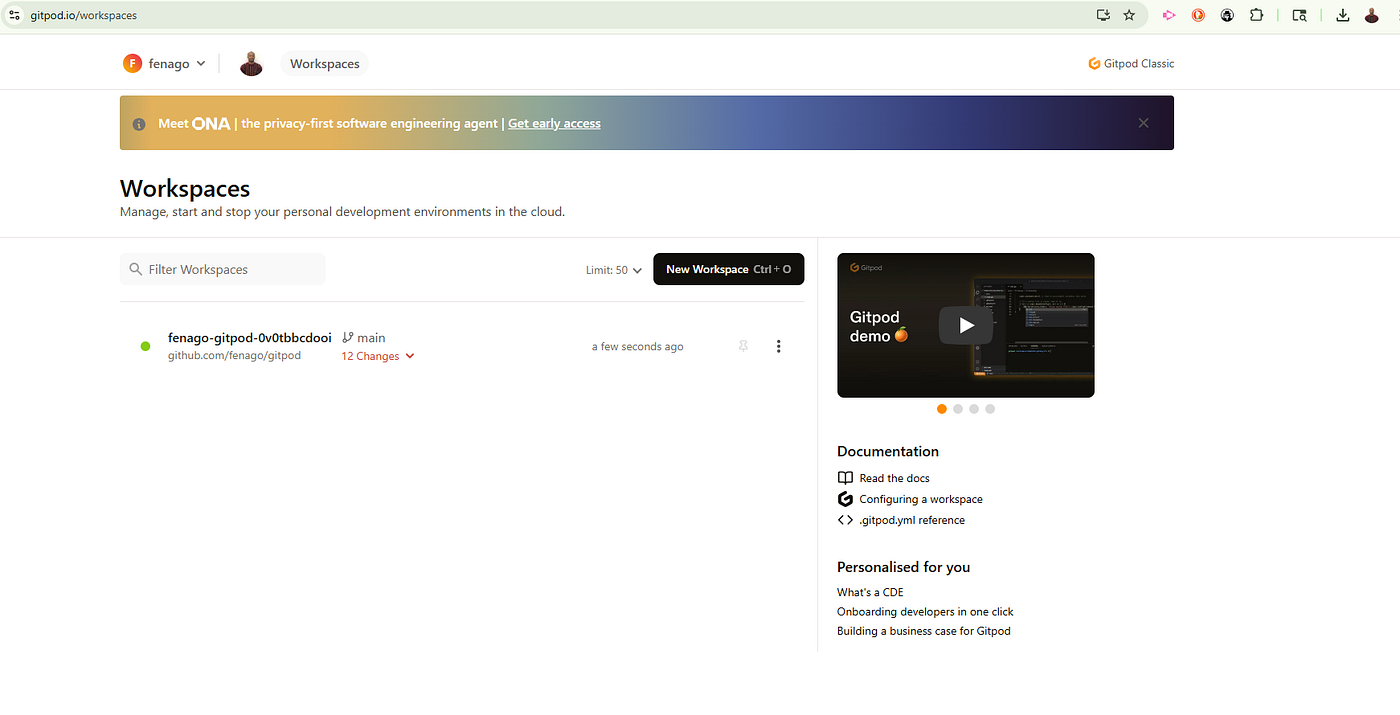Expand the 12 Changes list
Viewport: 1400px width, 715px height.
(378, 356)
